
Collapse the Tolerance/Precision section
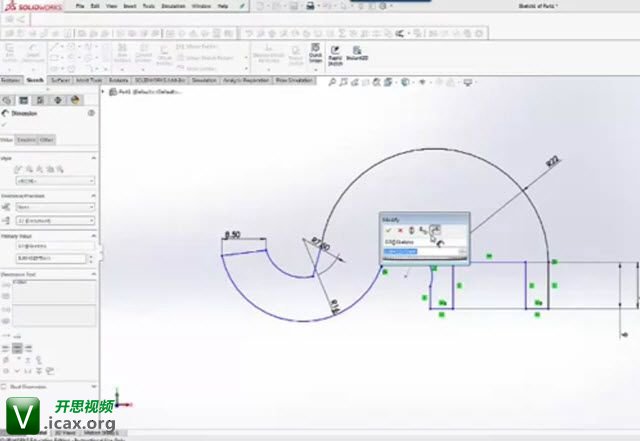[93, 196]
